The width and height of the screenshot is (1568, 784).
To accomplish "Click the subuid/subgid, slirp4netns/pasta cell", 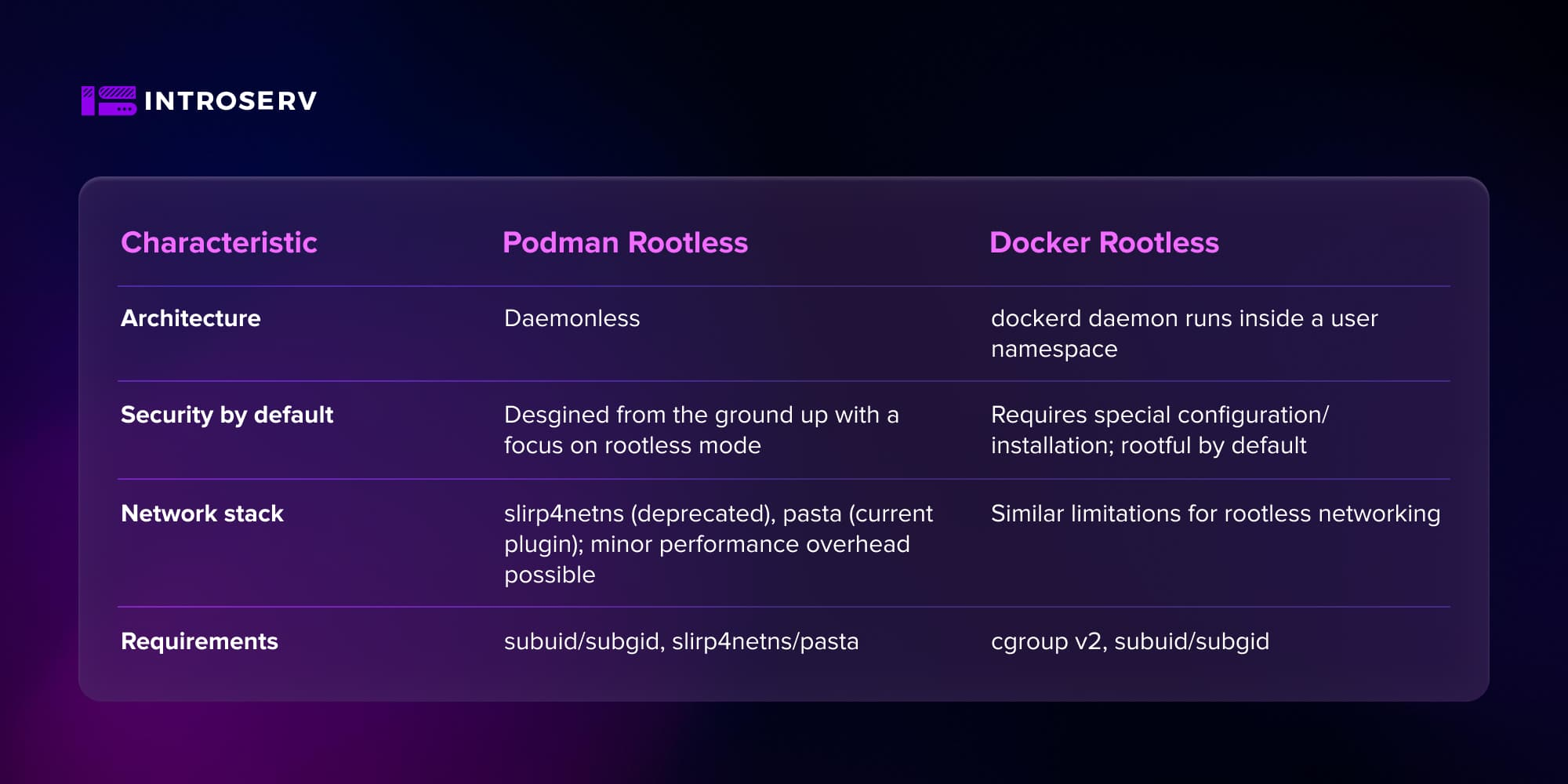I will point(681,641).
